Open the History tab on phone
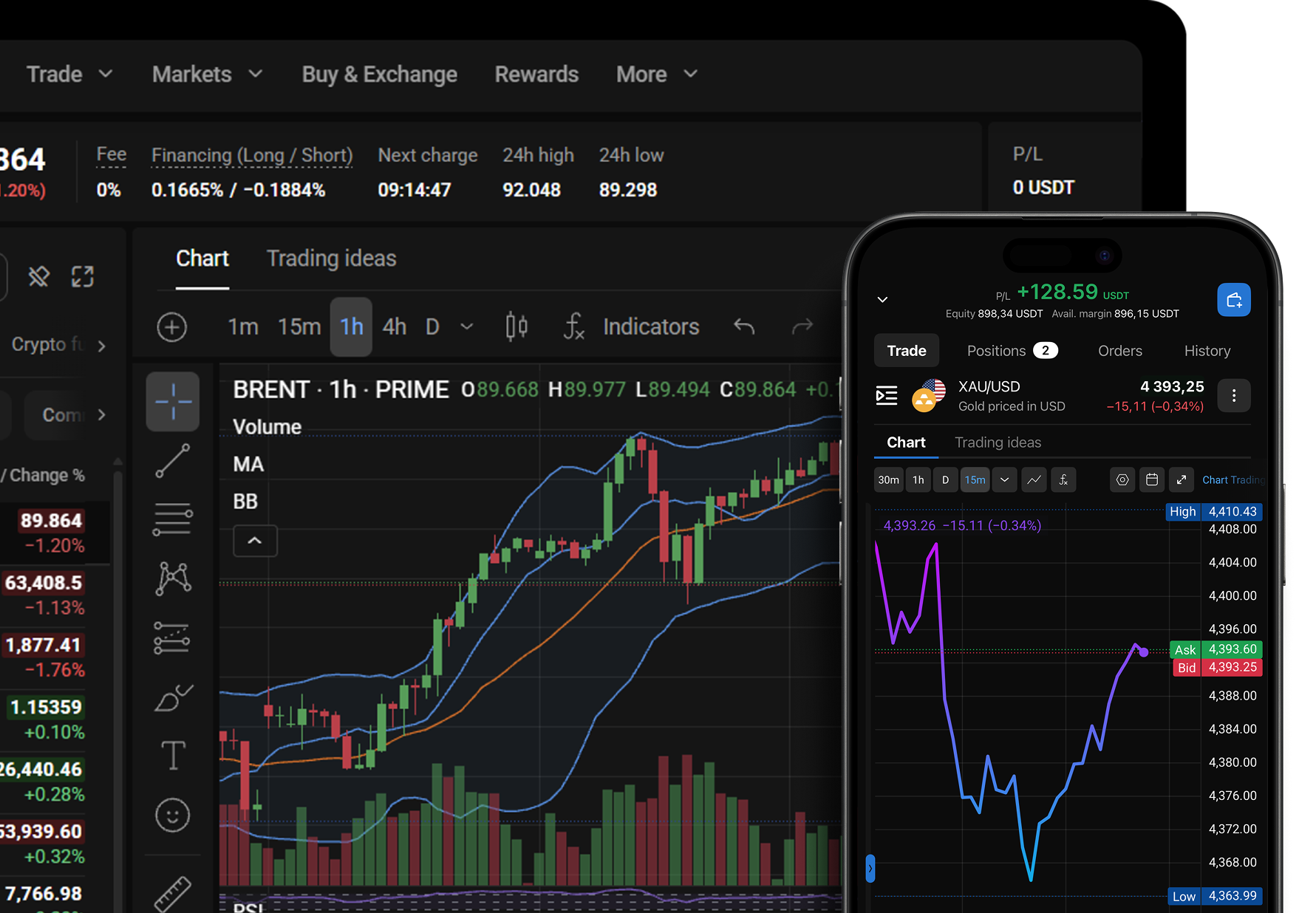The height and width of the screenshot is (913, 1316). tap(1207, 351)
